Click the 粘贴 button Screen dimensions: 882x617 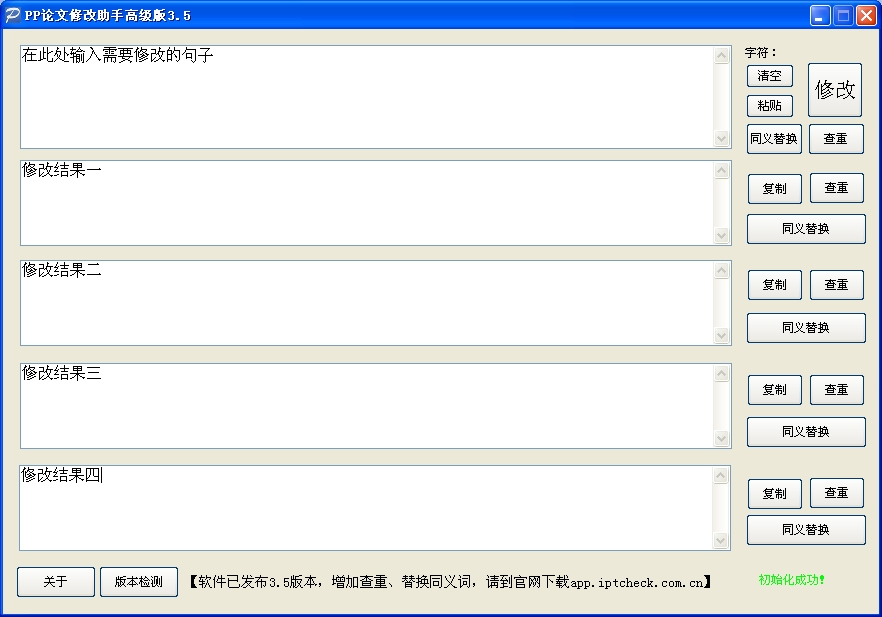pyautogui.click(x=770, y=106)
